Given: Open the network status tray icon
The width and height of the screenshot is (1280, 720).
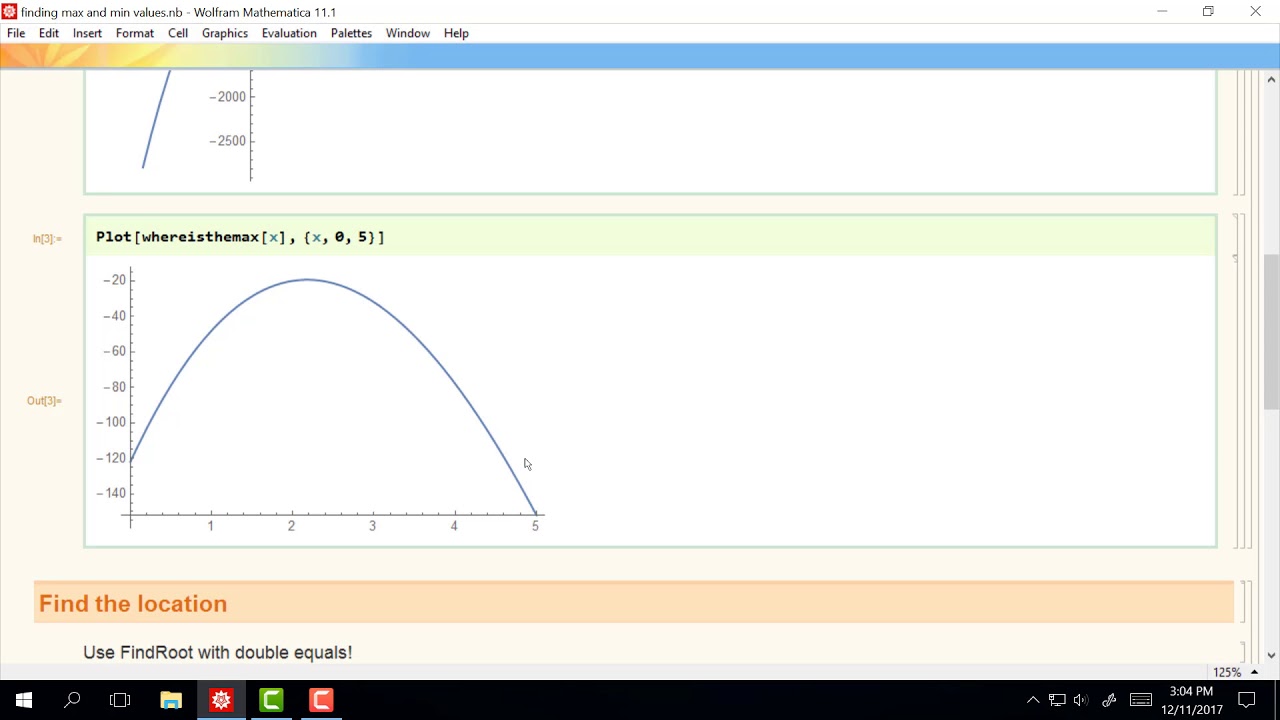Looking at the screenshot, I should click(x=1057, y=700).
